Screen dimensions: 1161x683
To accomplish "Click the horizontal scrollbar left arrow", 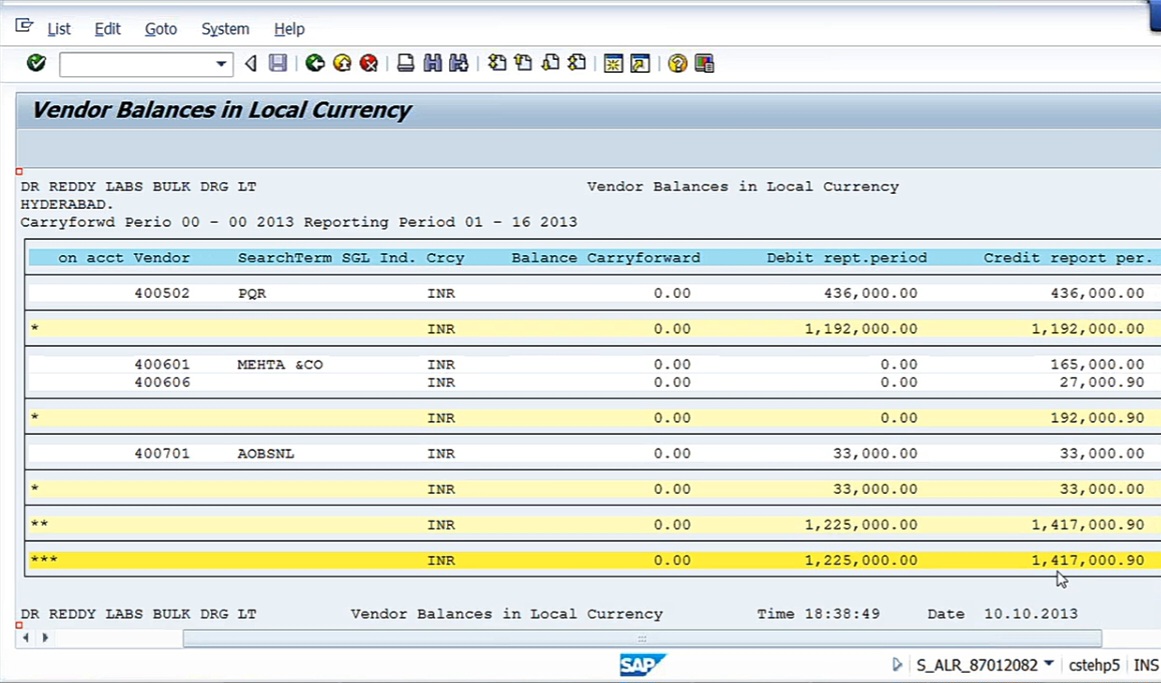I will 26,637.
